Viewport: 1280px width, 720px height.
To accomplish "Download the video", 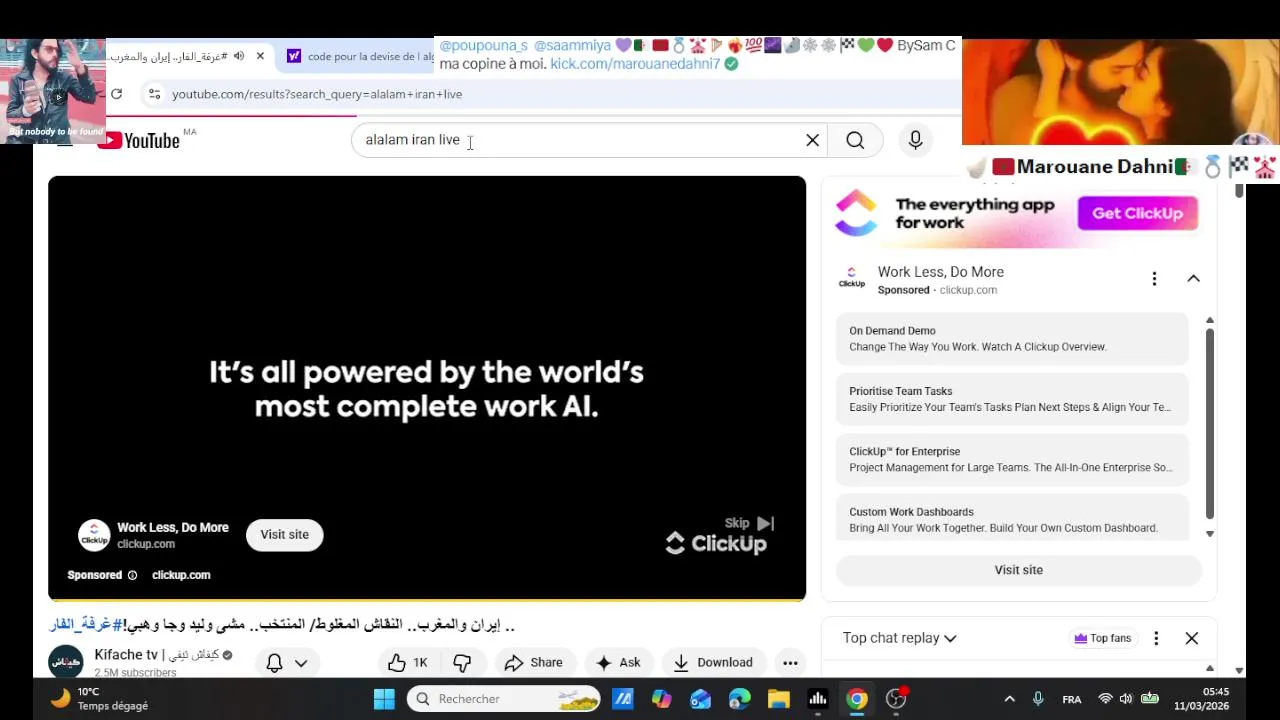I will point(714,662).
